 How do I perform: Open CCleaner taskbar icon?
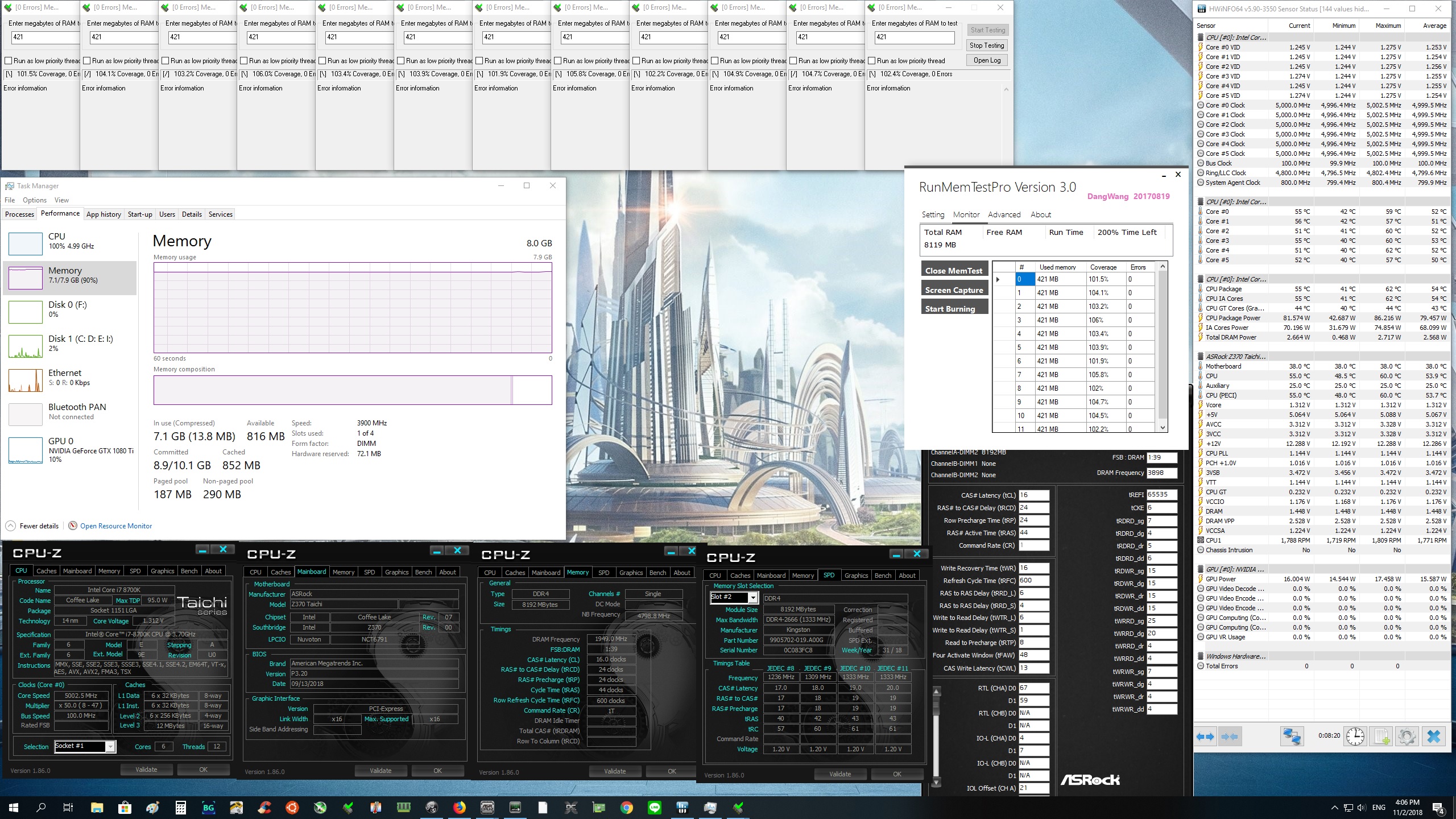264,808
